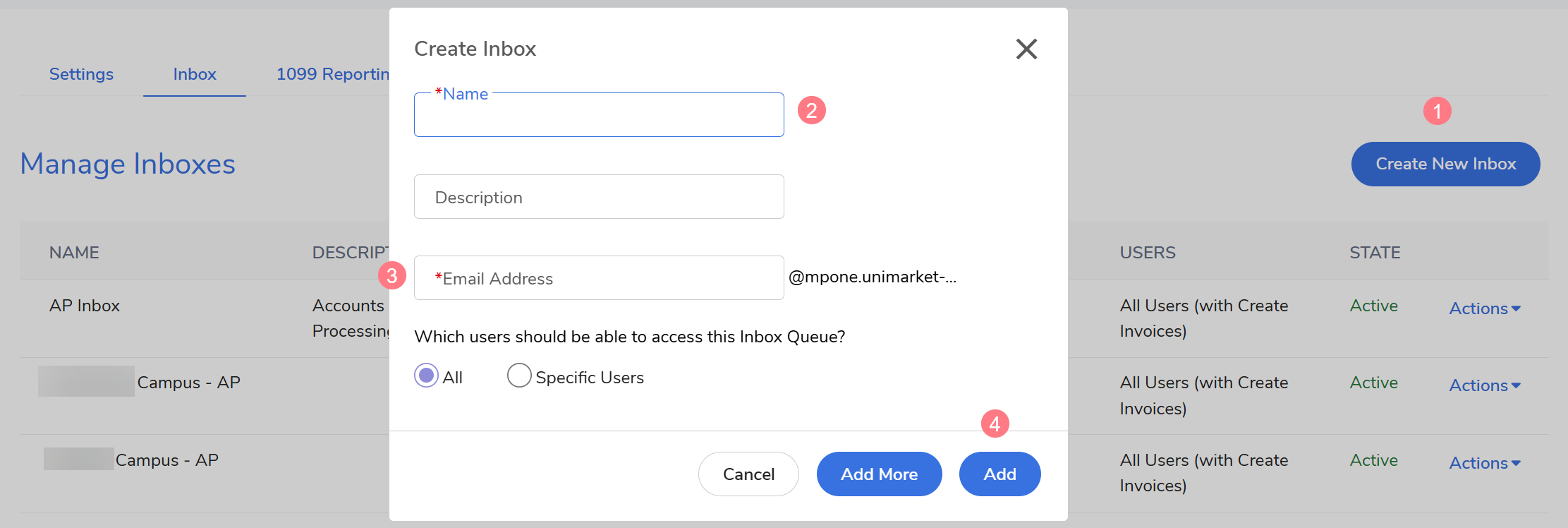Click the red step marker numbered 1

click(x=1437, y=111)
